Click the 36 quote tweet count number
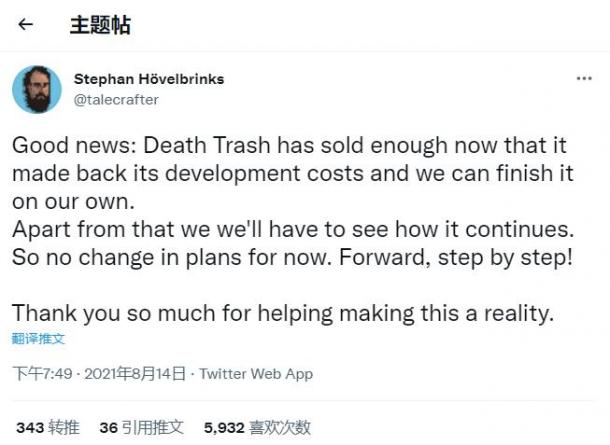 (x=109, y=428)
